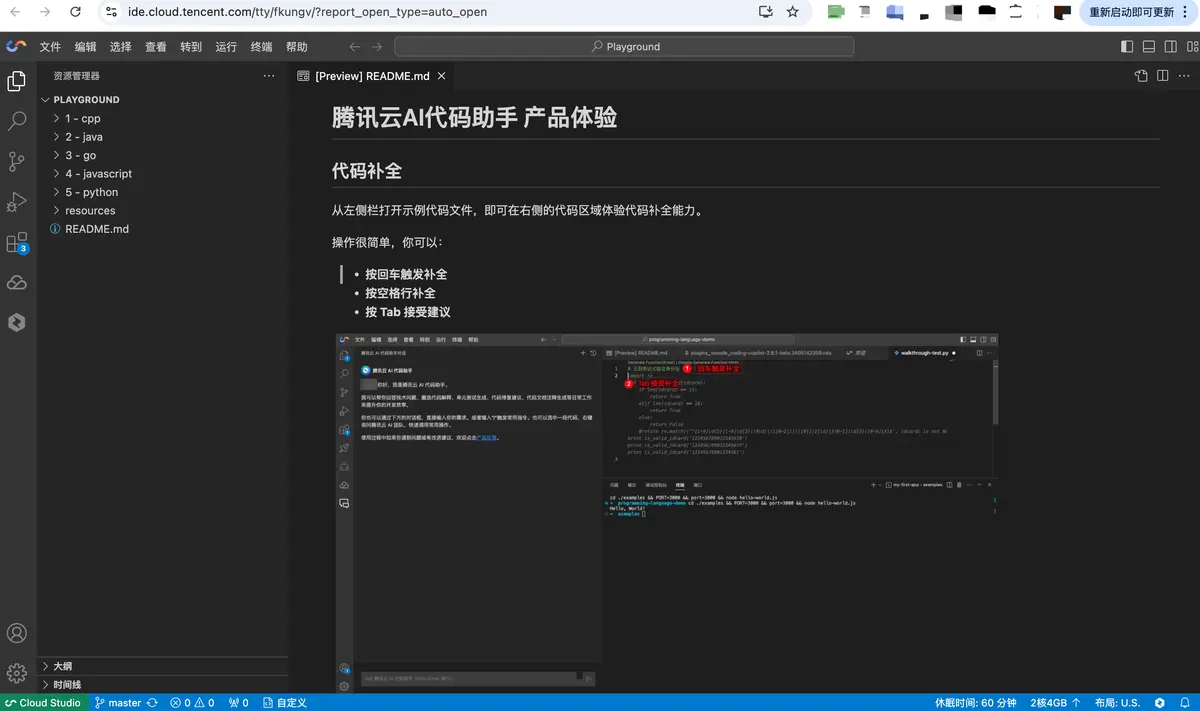1200x711 pixels.
Task: Reload the browser page
Action: 77,12
